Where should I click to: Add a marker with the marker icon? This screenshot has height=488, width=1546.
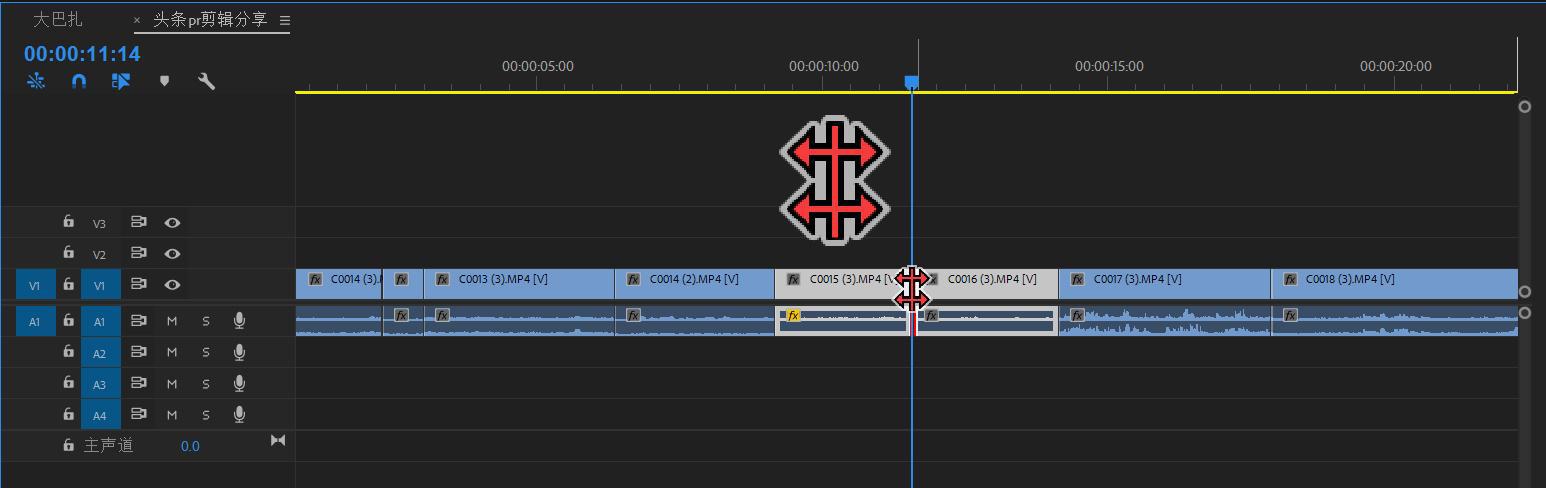[165, 82]
